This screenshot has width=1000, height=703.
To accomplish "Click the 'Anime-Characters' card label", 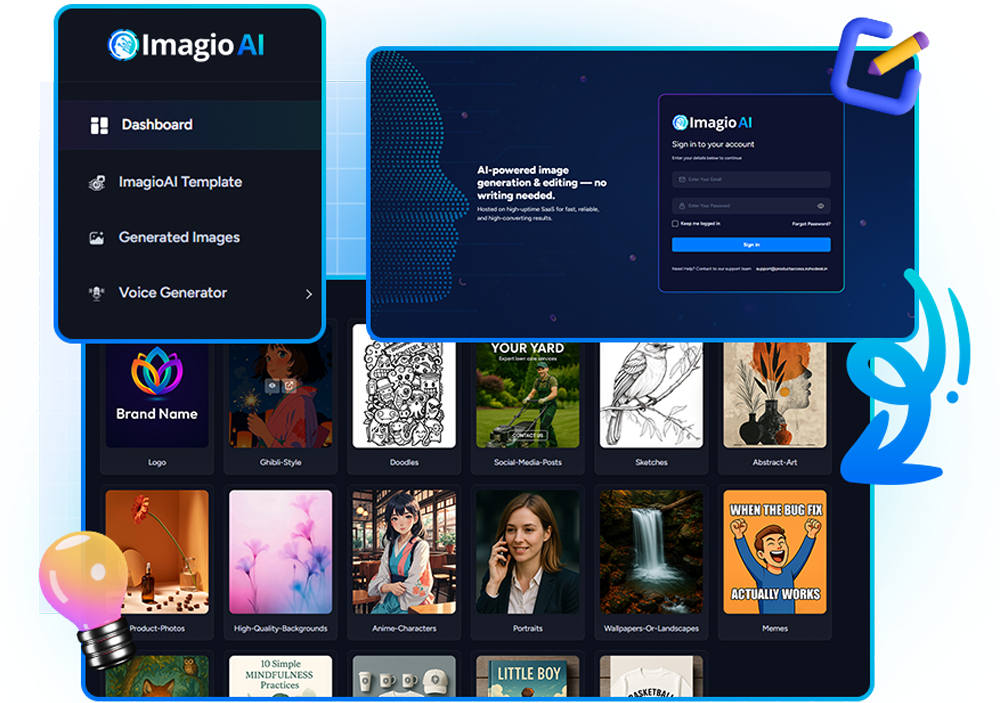I will (x=404, y=628).
